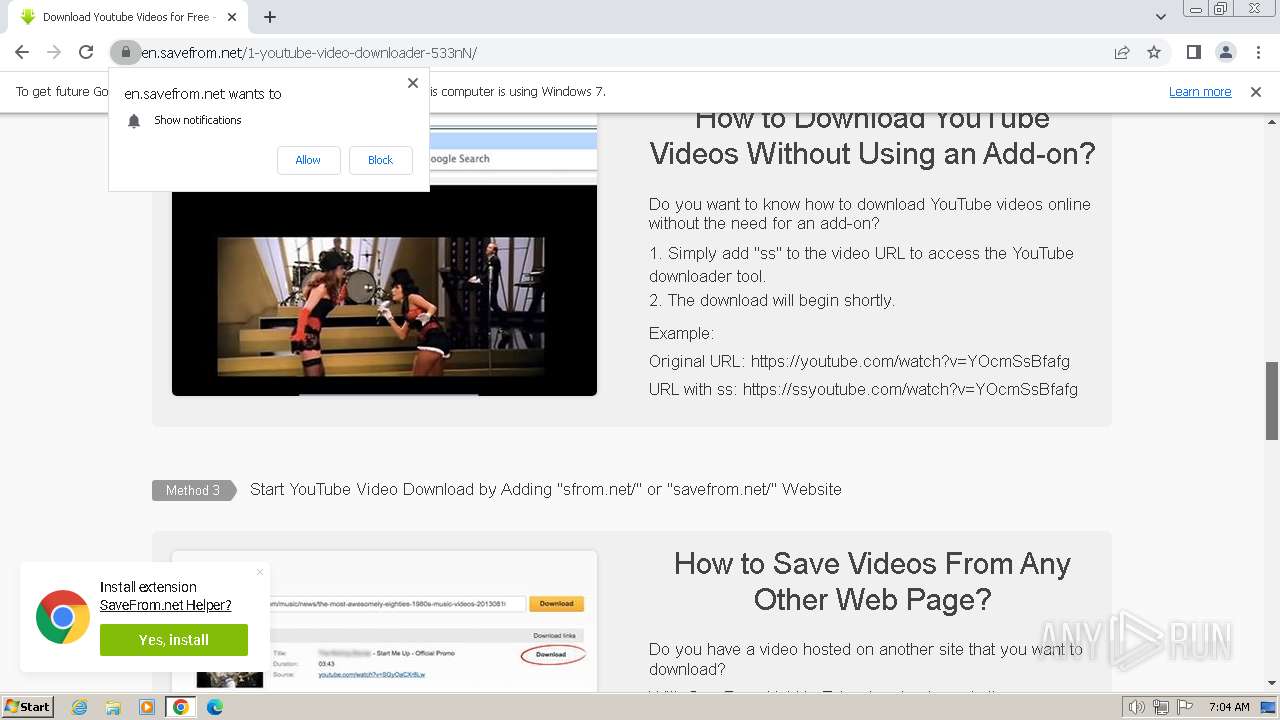Open the Chrome profile avatar
Viewport: 1280px width, 720px height.
coord(1226,52)
